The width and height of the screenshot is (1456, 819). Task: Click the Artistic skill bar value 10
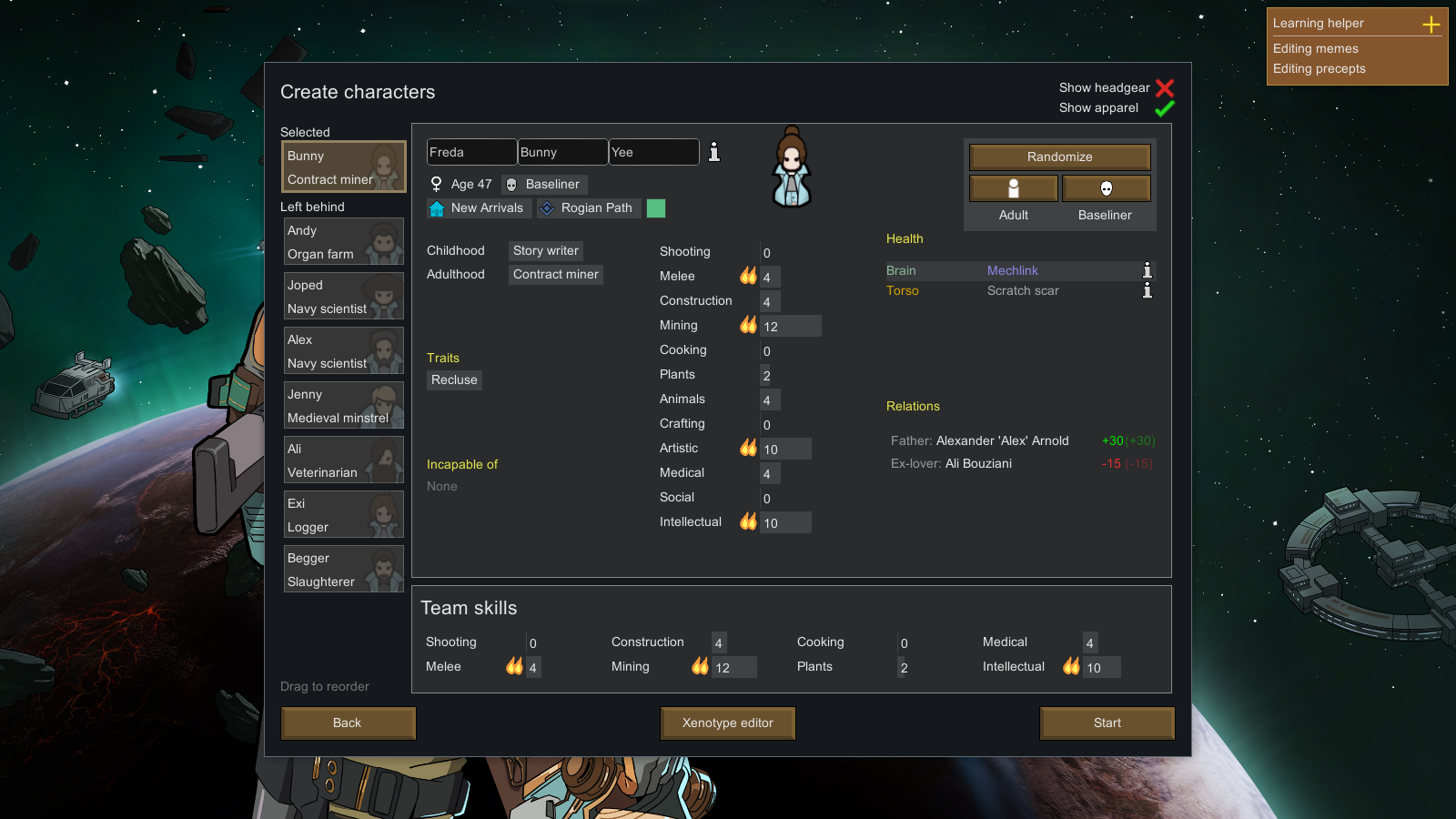(x=786, y=450)
